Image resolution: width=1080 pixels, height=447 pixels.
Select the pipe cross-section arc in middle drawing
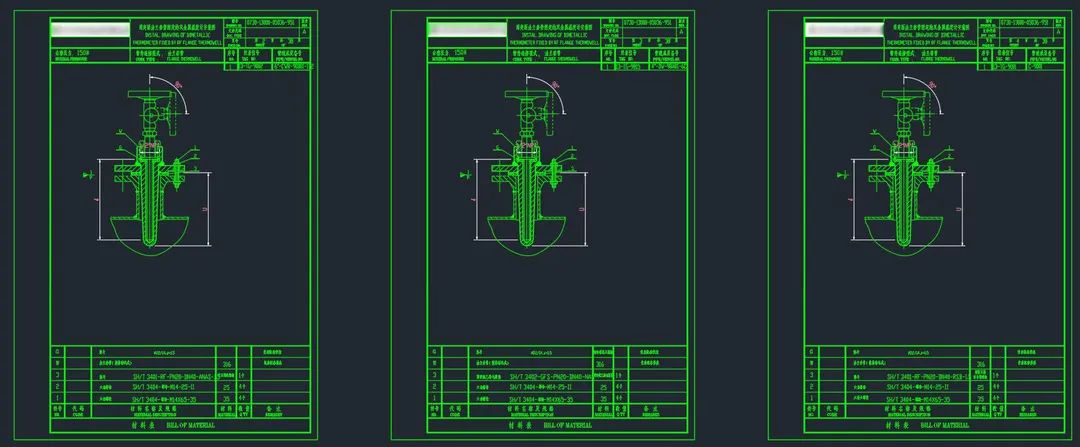tap(526, 236)
